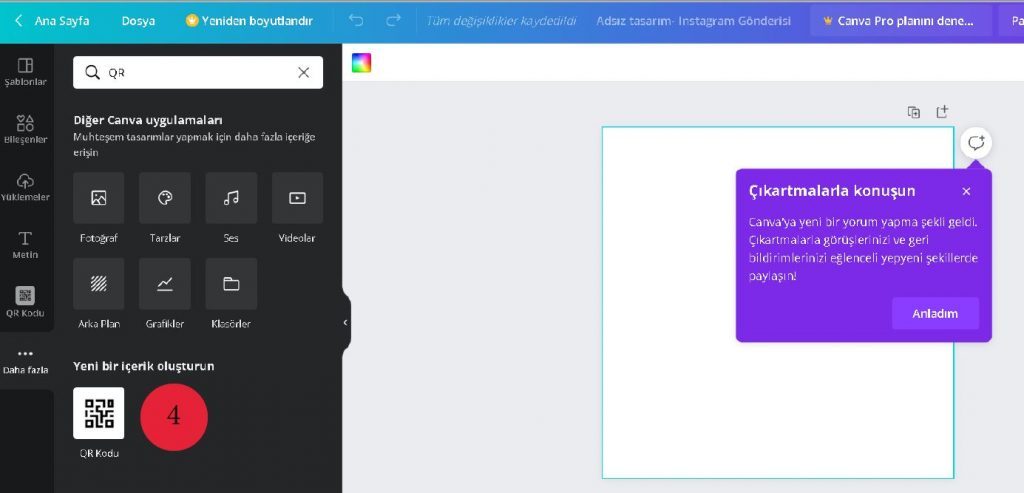Open the Grafikler charts tile
Viewport: 1024px width, 493px height.
pyautogui.click(x=165, y=284)
